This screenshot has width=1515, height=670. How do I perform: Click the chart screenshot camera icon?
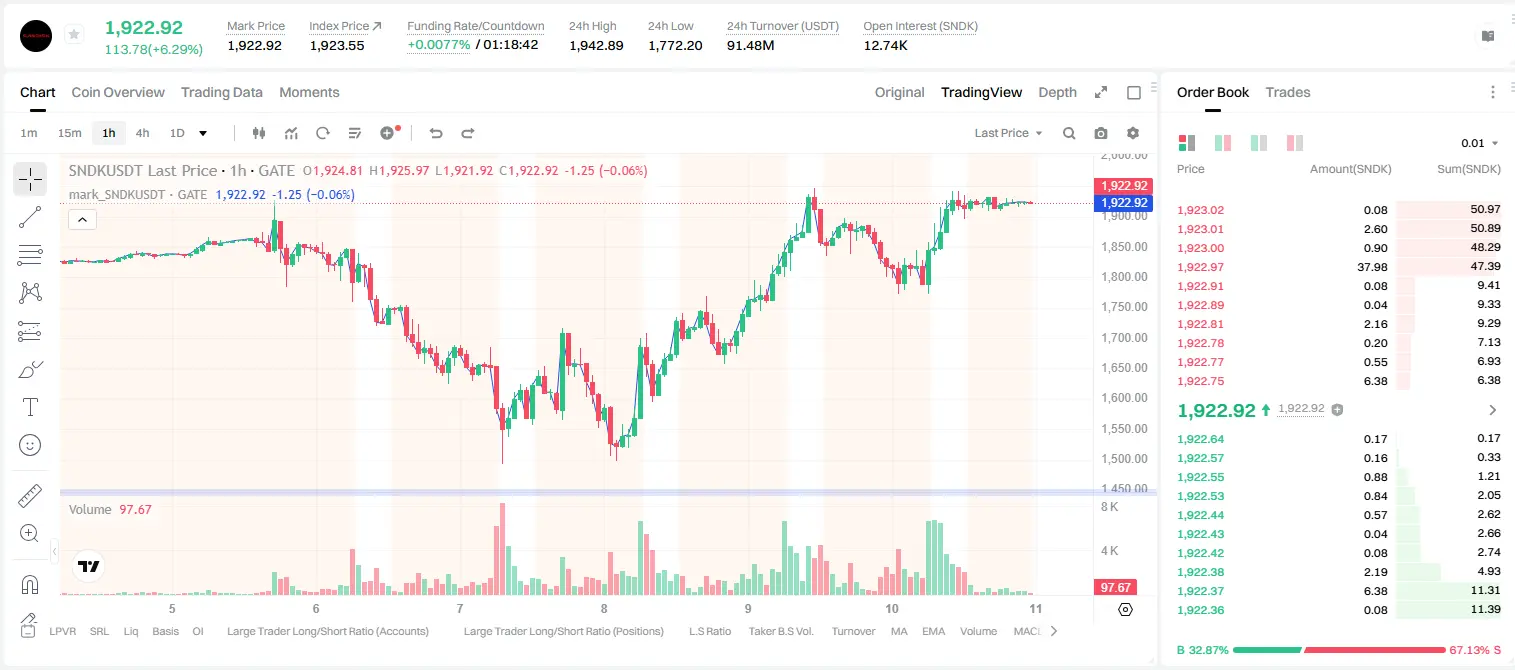[x=1101, y=133]
